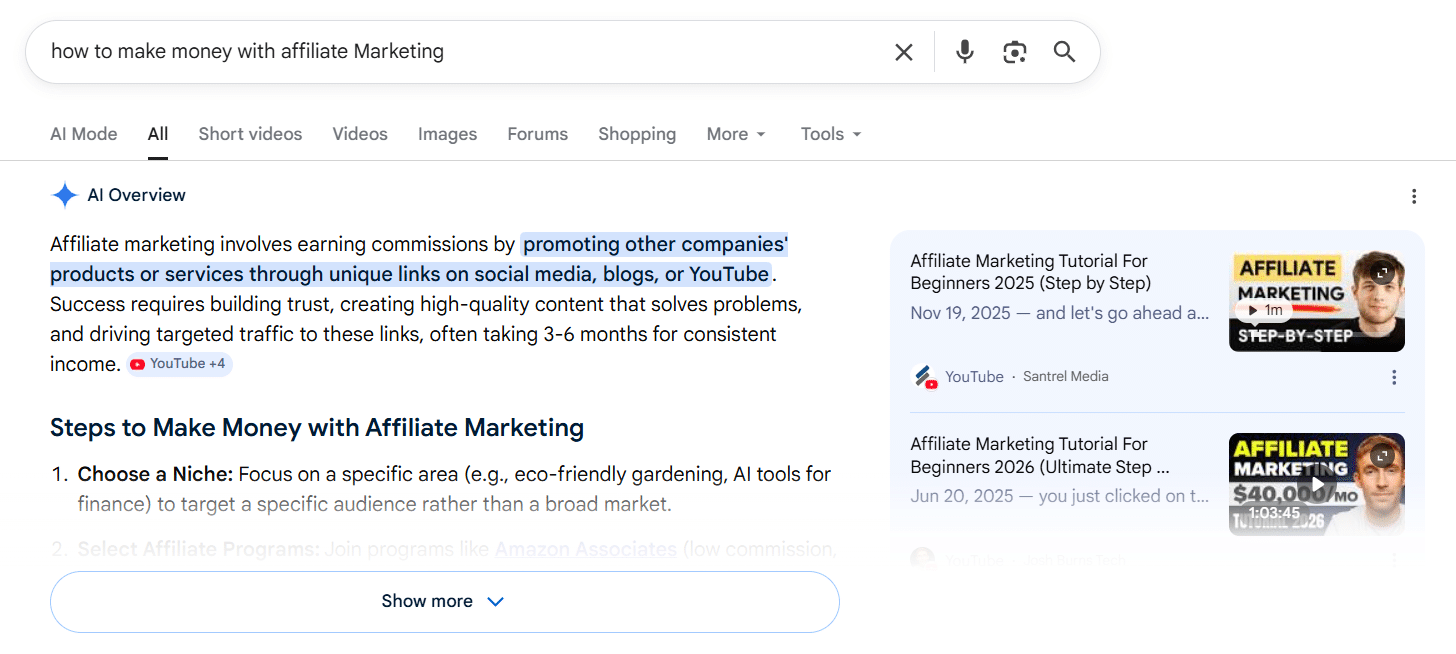Click the YouTube +4 sources chip
This screenshot has width=1456, height=654.
180,364
